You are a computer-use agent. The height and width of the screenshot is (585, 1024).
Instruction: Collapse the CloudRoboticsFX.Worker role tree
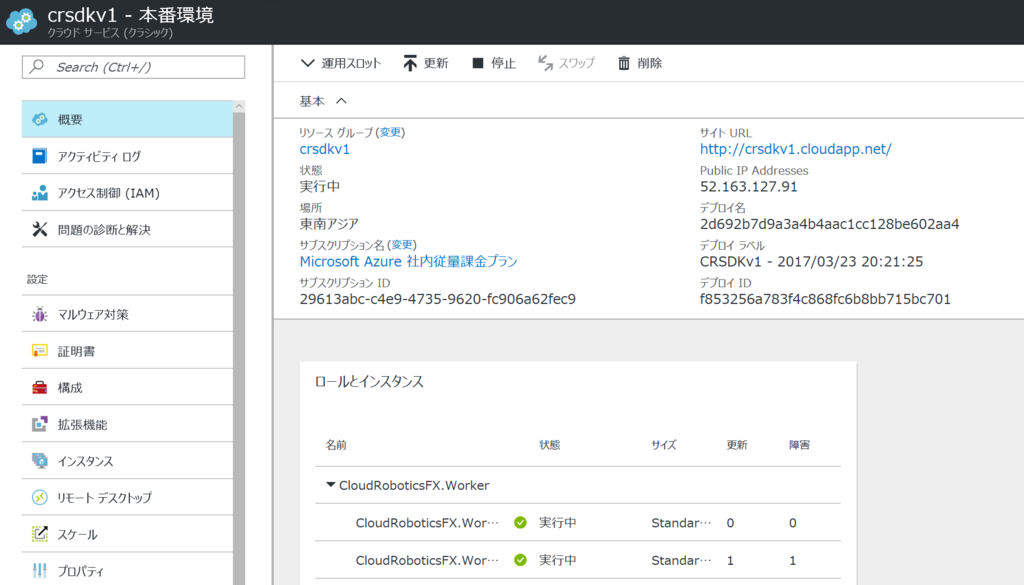click(x=330, y=485)
